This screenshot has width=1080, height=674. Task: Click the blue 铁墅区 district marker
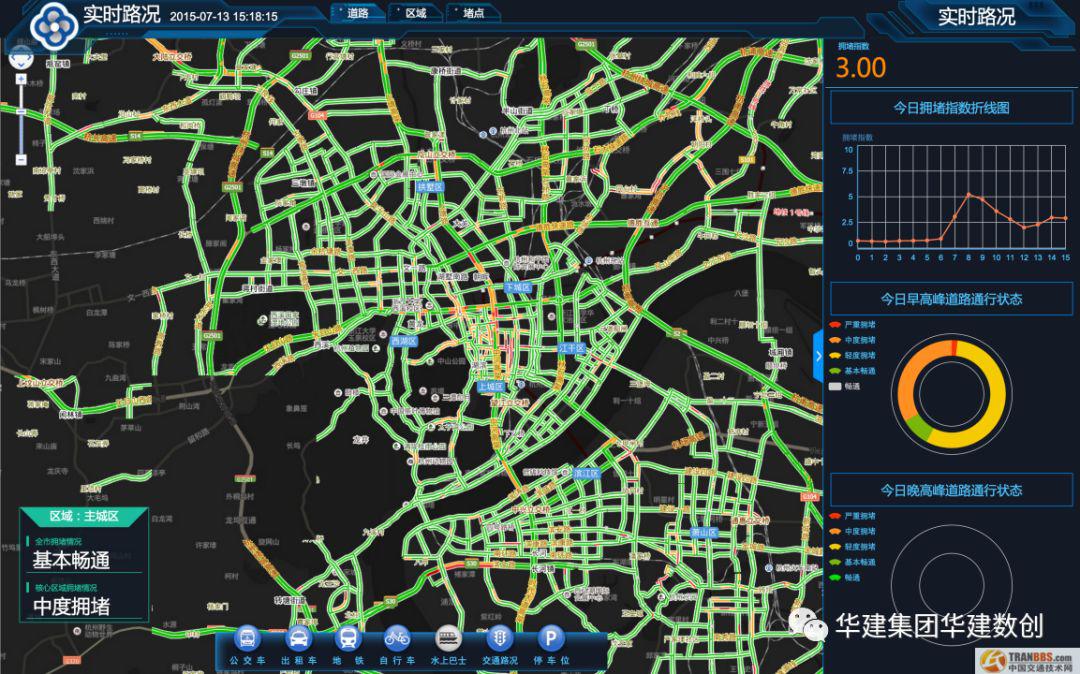(430, 187)
